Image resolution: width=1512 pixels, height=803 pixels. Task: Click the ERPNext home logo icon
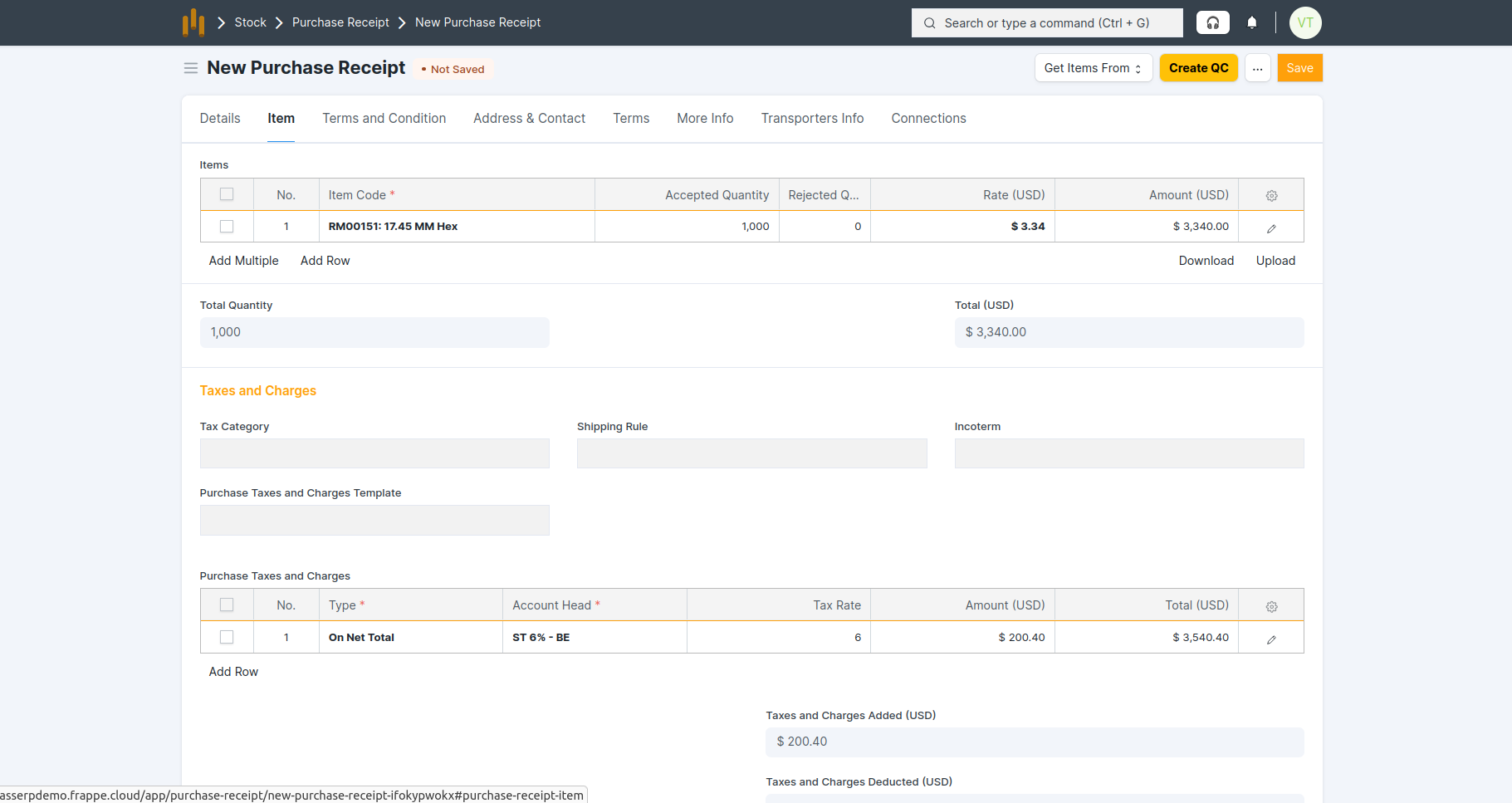193,22
